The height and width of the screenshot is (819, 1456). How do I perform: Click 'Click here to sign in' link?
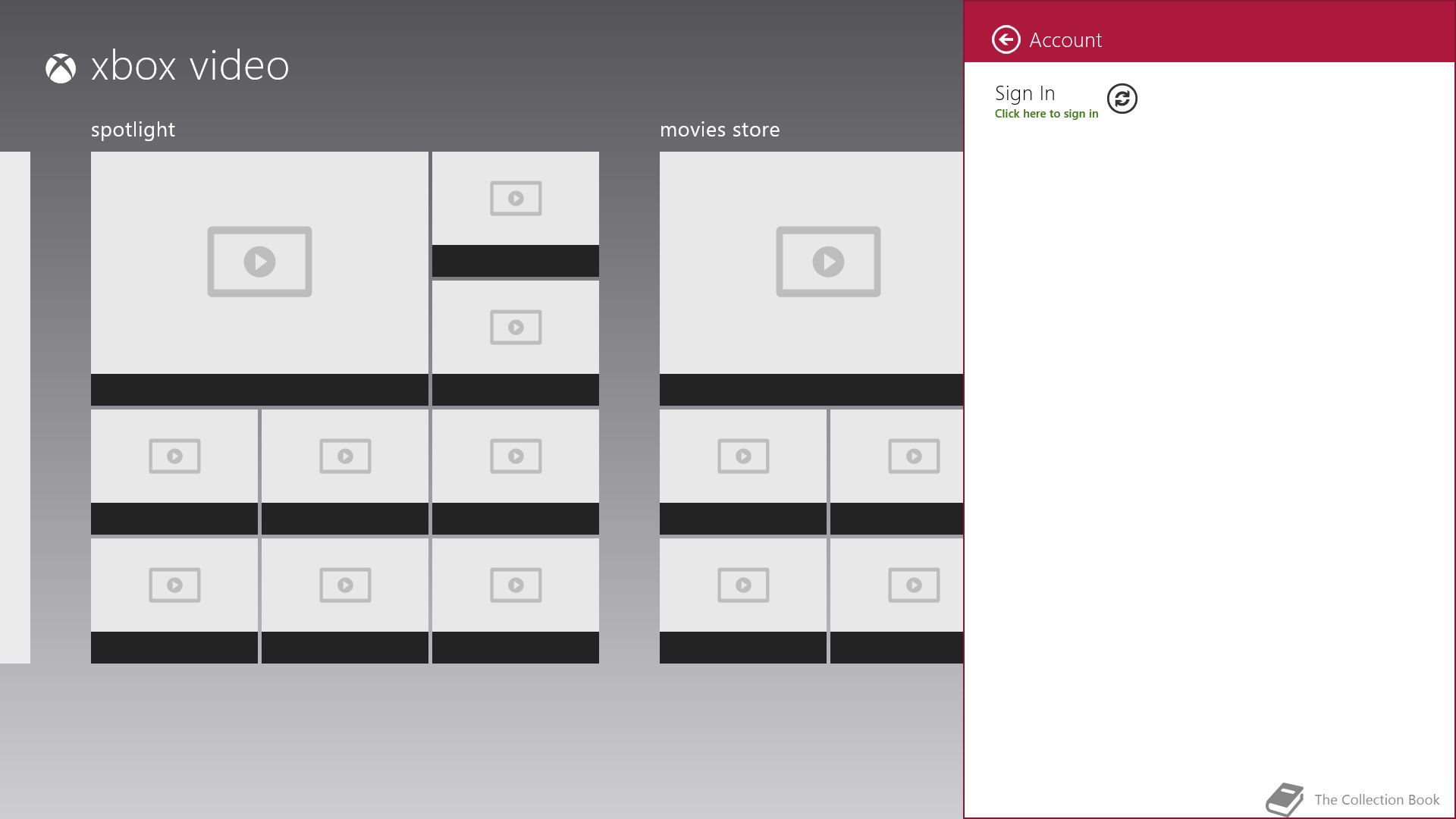[x=1046, y=114]
